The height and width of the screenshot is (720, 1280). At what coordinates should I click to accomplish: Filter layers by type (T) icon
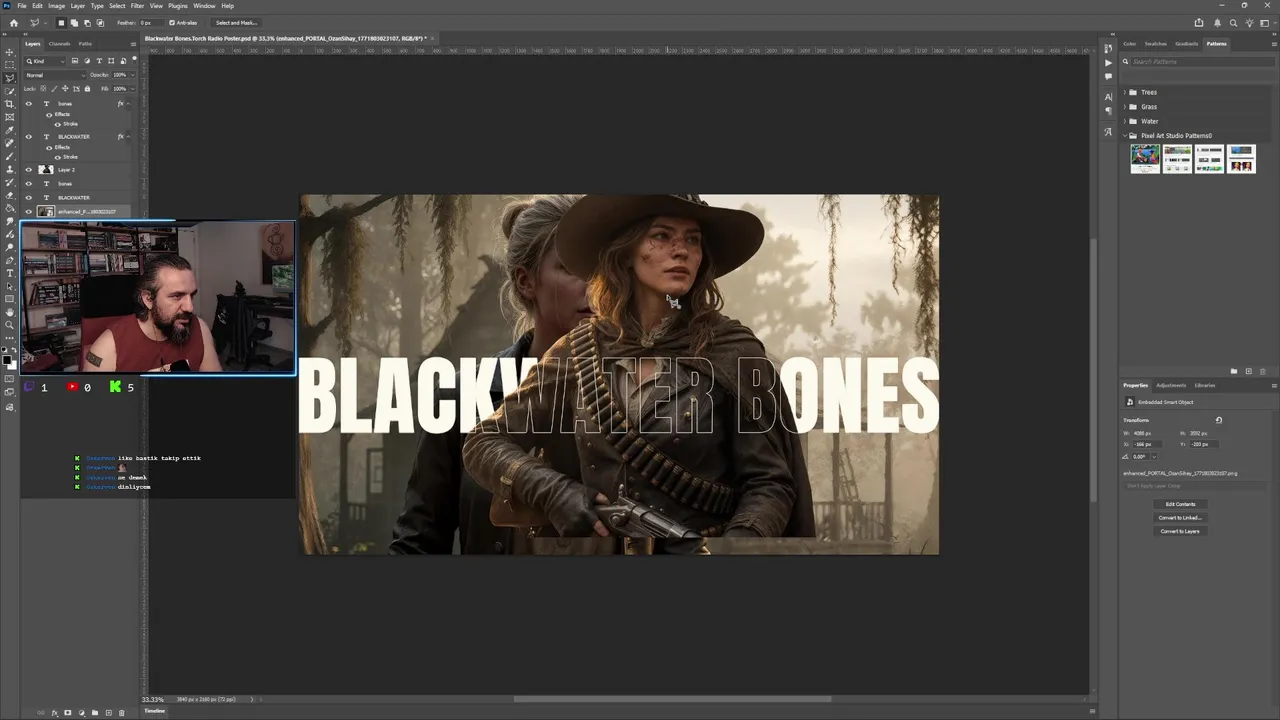click(x=99, y=61)
